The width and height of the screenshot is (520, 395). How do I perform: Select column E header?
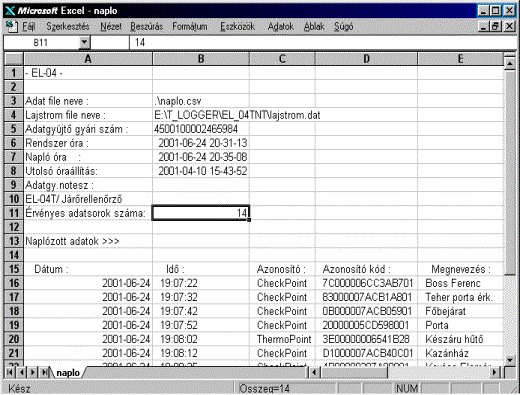click(460, 59)
